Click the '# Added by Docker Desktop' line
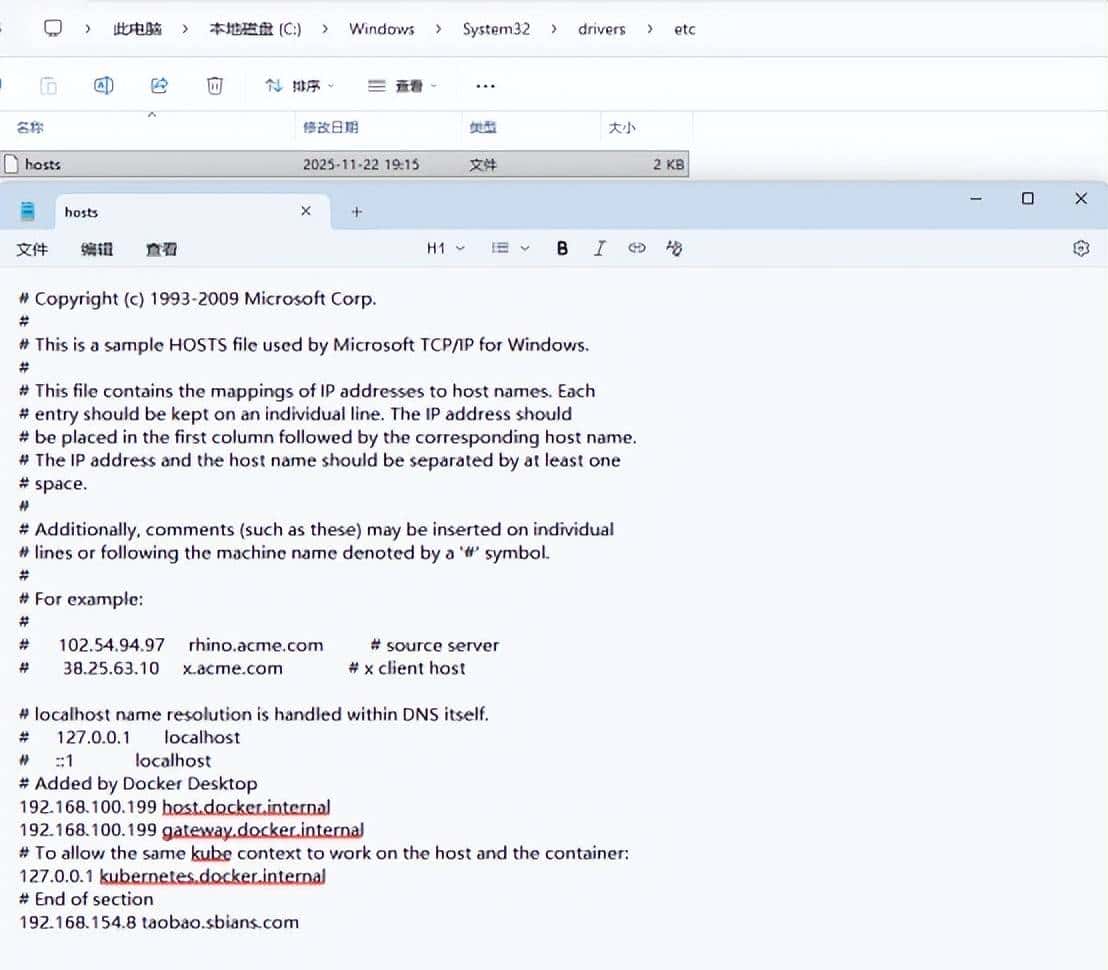Screen dimensions: 1108x970 [138, 783]
